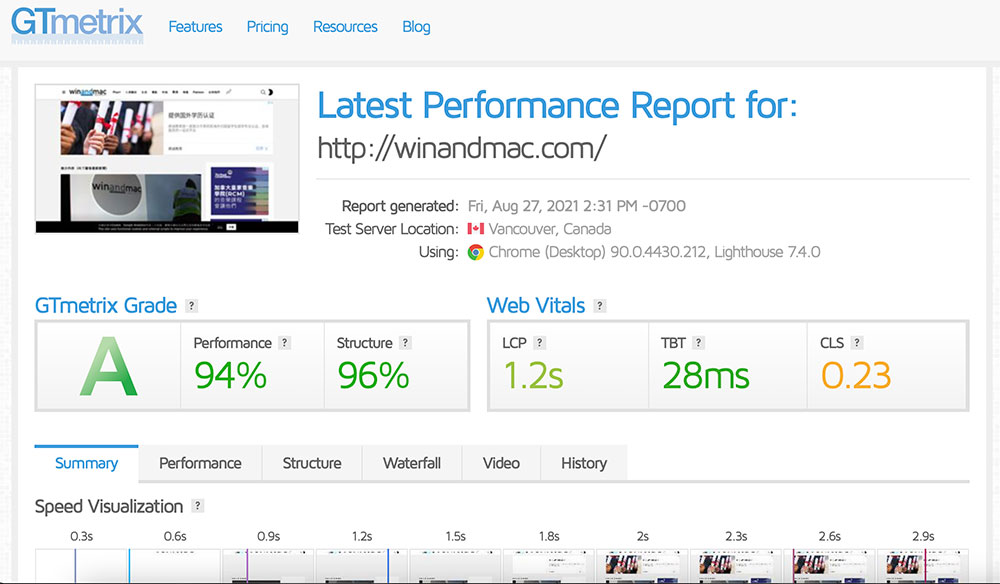Click the Performance score help icon
Image resolution: width=1000 pixels, height=584 pixels.
(x=285, y=343)
